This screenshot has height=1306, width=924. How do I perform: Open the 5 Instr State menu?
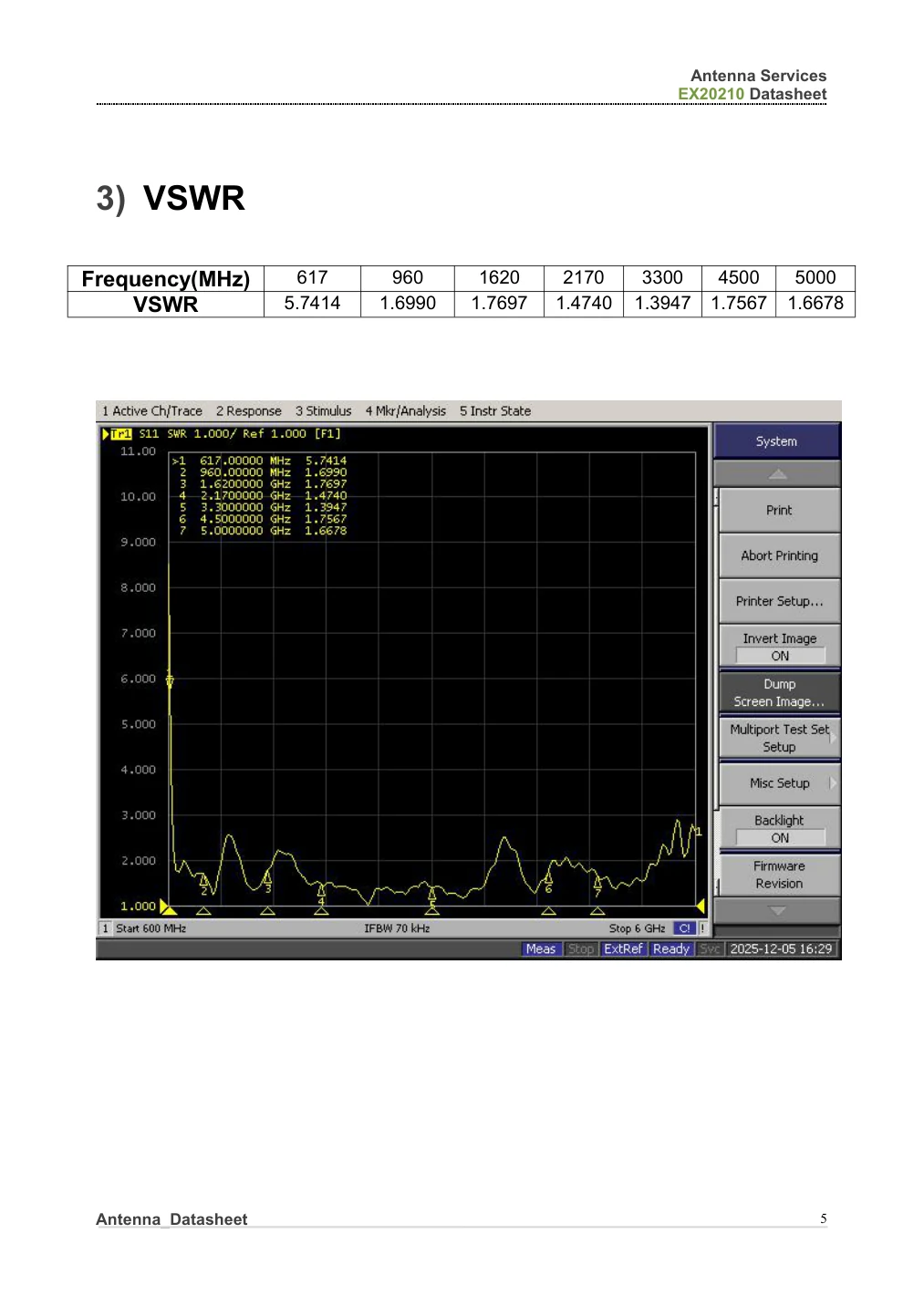tap(495, 411)
